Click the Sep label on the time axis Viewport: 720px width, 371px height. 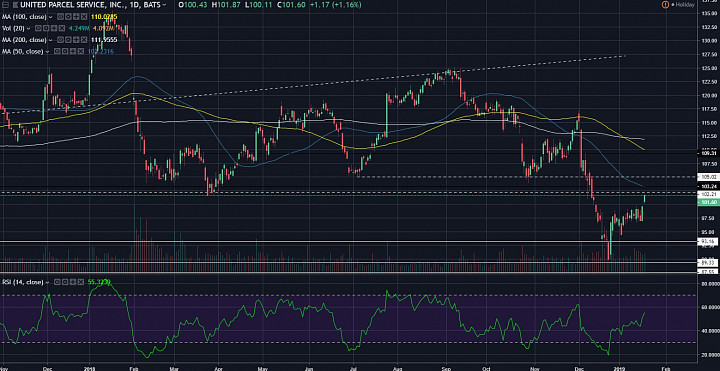[446, 368]
